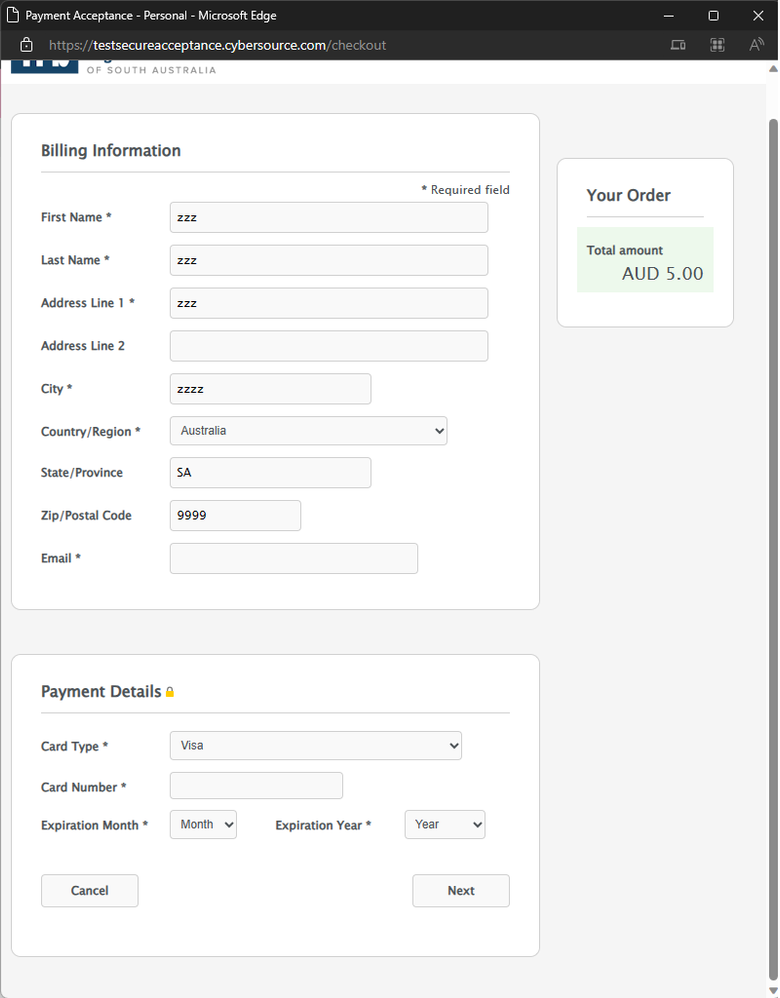Screen dimensions: 780x998
Task: Open the app/extensions icon in address bar
Action: click(x=717, y=45)
